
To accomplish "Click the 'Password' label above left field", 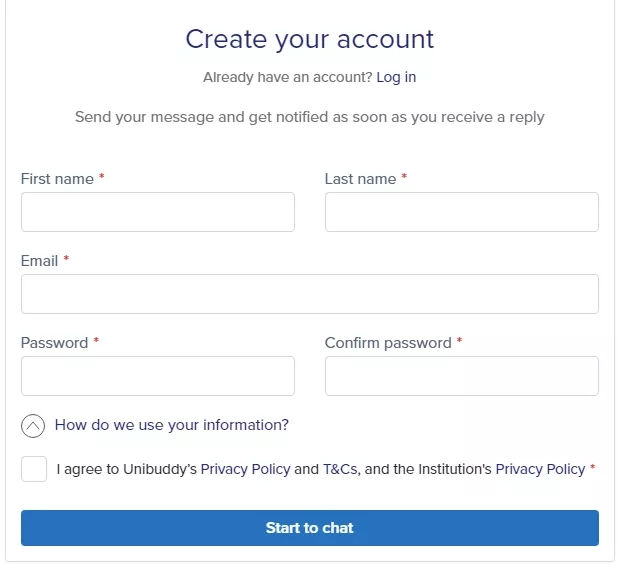I will (x=54, y=343).
